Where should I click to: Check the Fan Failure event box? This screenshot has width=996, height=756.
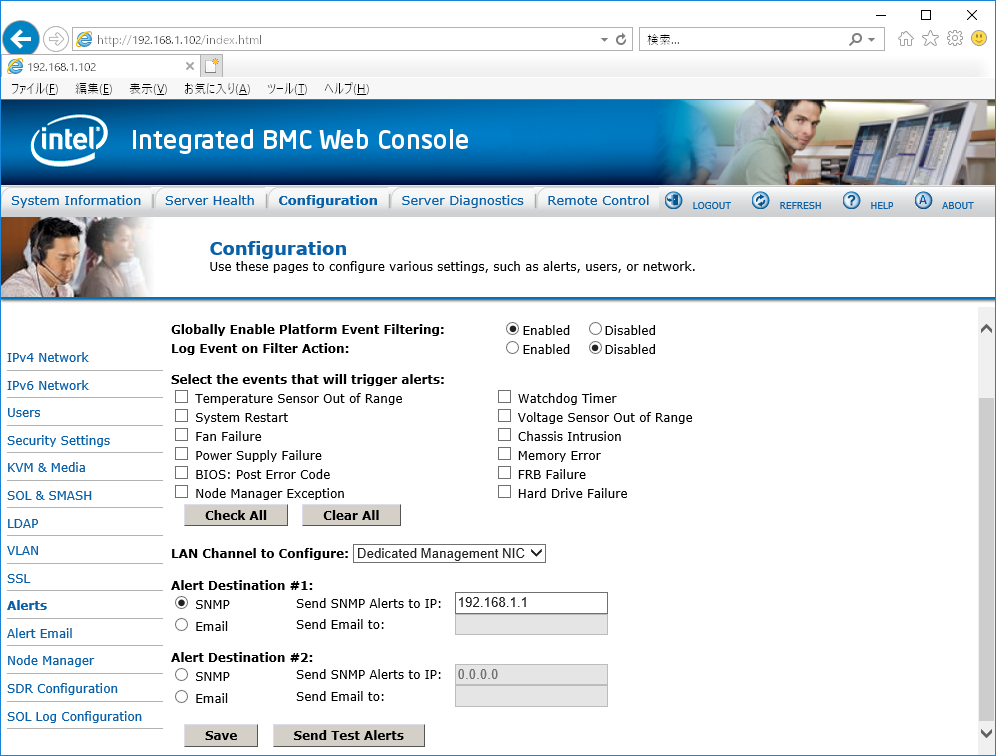point(182,435)
